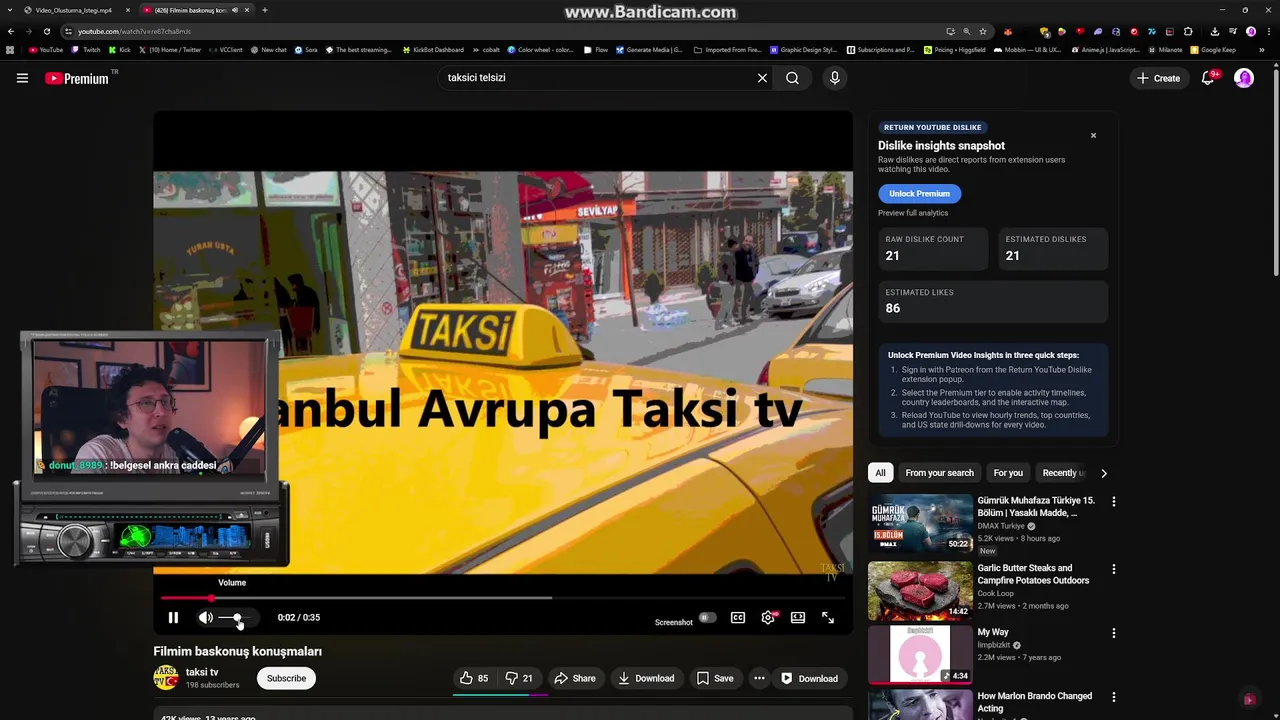Save video to playlist
1280x720 pixels.
[715, 678]
